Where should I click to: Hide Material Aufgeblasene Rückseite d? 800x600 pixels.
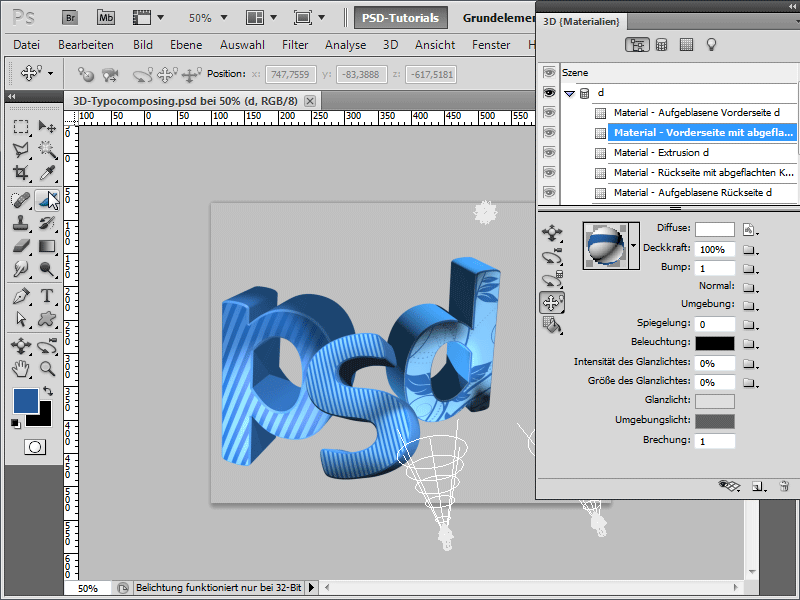coord(549,192)
